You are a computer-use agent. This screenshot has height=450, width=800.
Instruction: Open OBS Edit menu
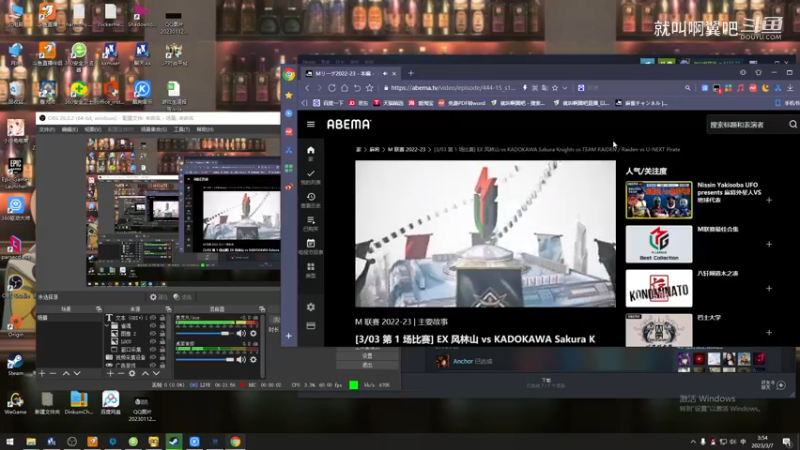click(69, 130)
